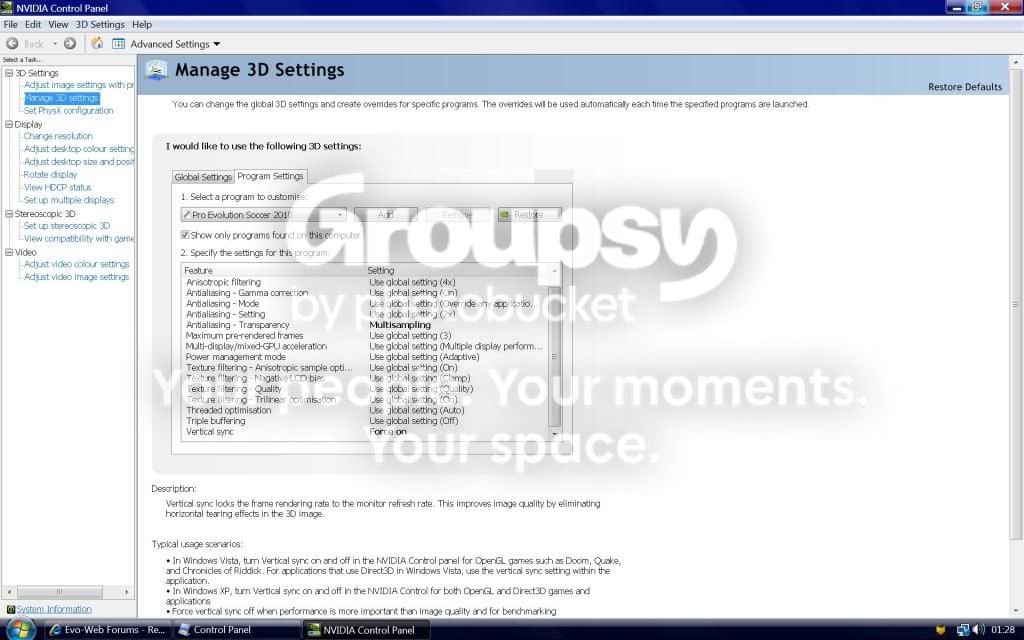This screenshot has width=1024, height=640.
Task: Open Set up stereoscopic 3D
Action: click(67, 225)
